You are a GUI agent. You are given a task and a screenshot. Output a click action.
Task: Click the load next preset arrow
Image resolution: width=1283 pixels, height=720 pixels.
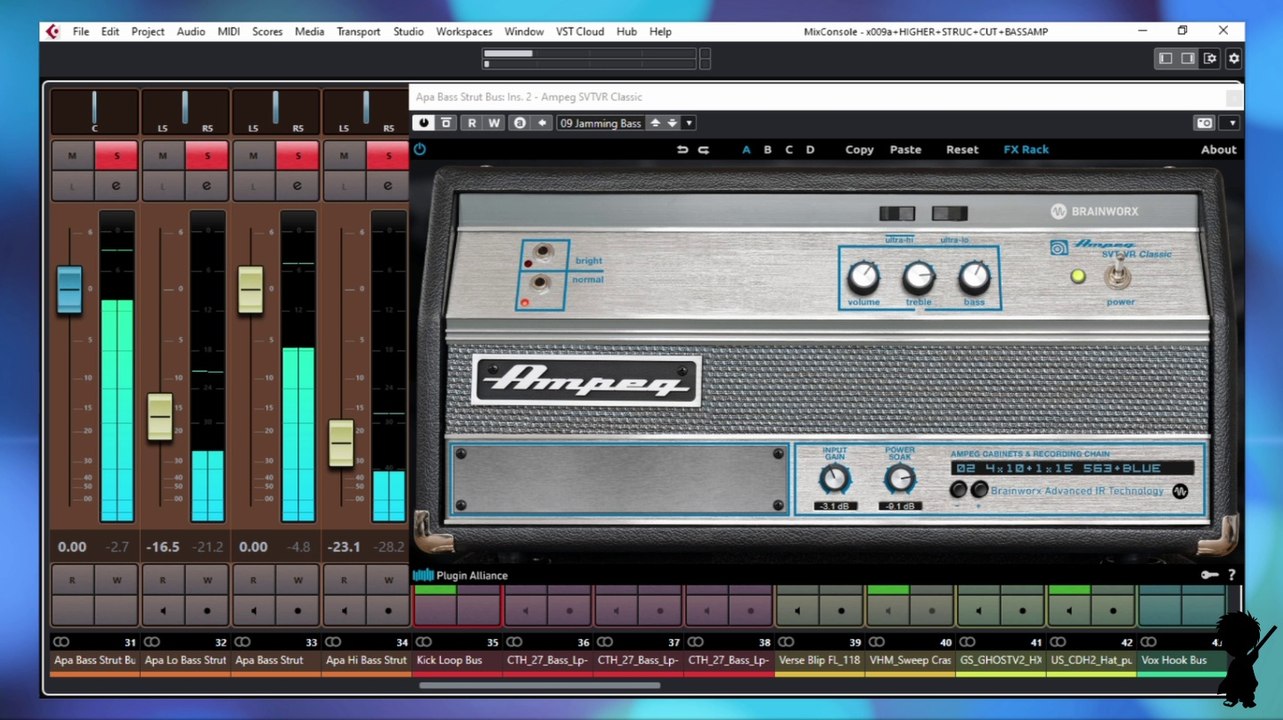pyautogui.click(x=673, y=123)
